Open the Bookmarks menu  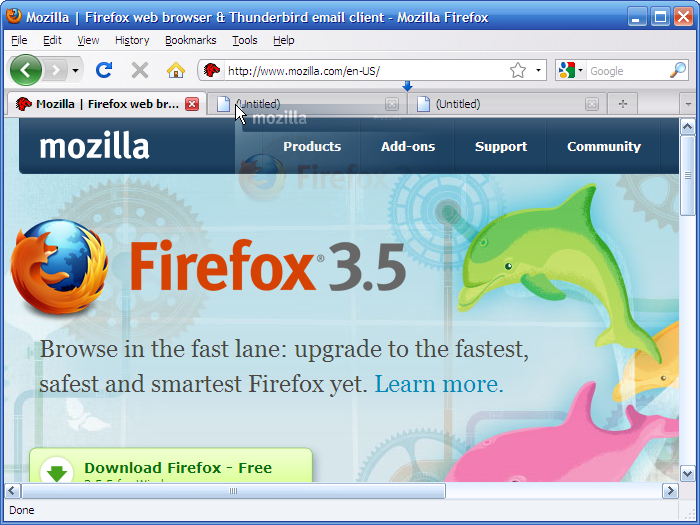coord(191,40)
